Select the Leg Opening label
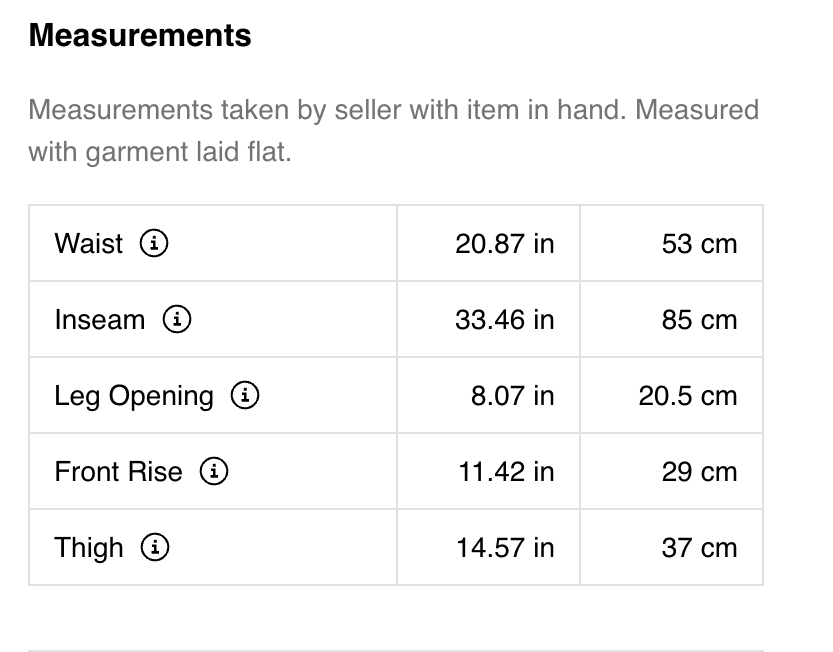This screenshot has height=652, width=833. point(134,396)
